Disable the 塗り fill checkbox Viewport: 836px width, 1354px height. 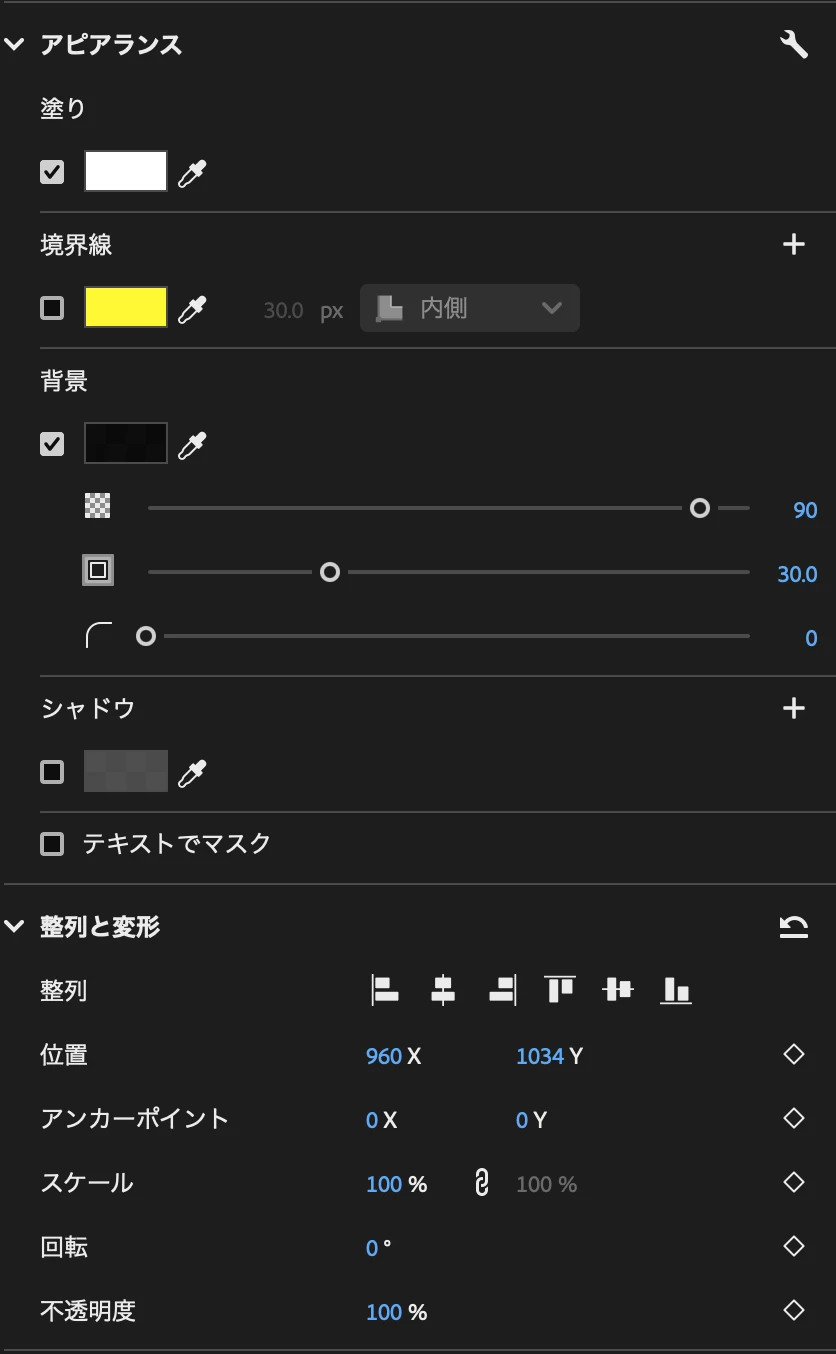(52, 172)
